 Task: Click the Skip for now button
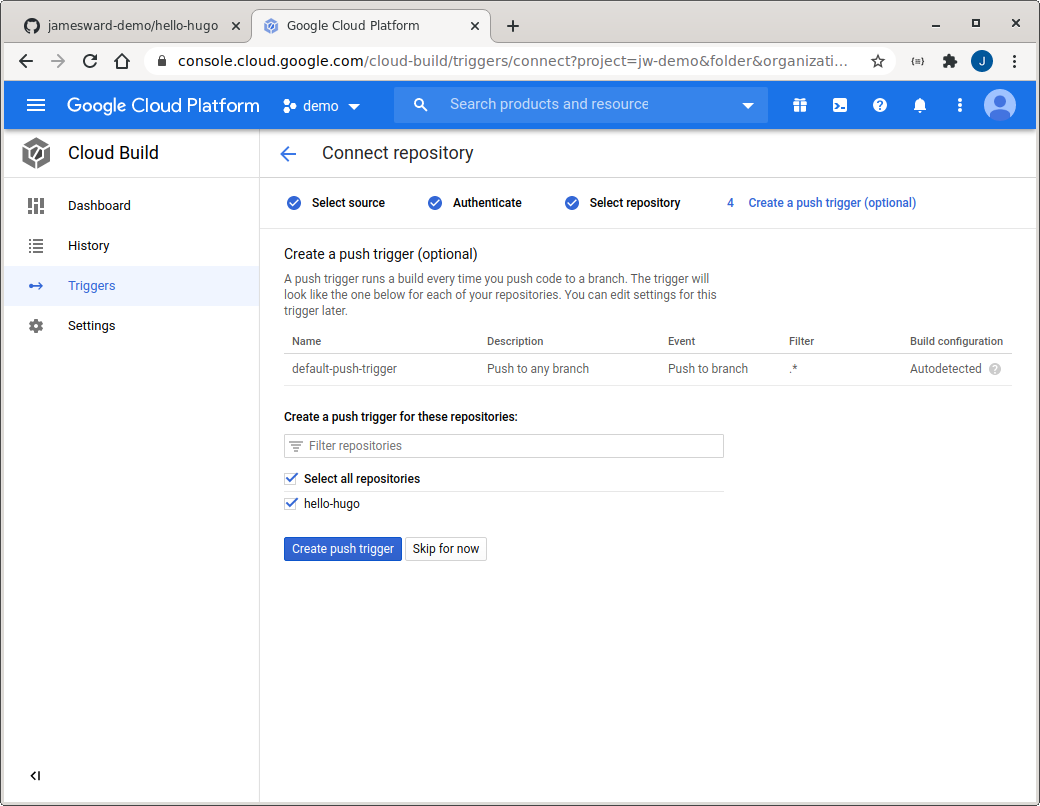446,549
